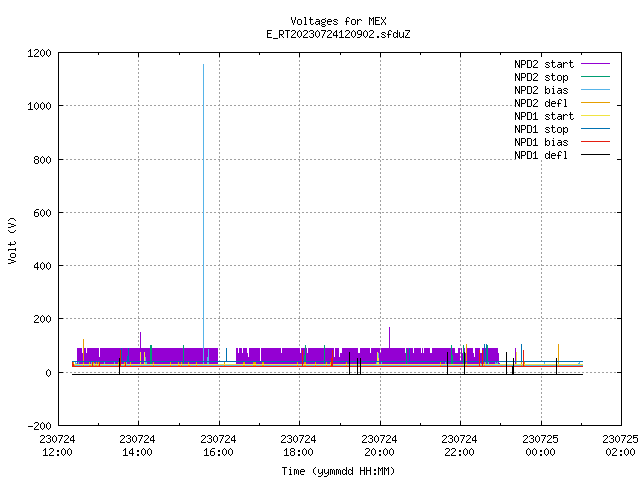
Task: Click the 'NPD2 stop' legend label
Action: pos(541,77)
